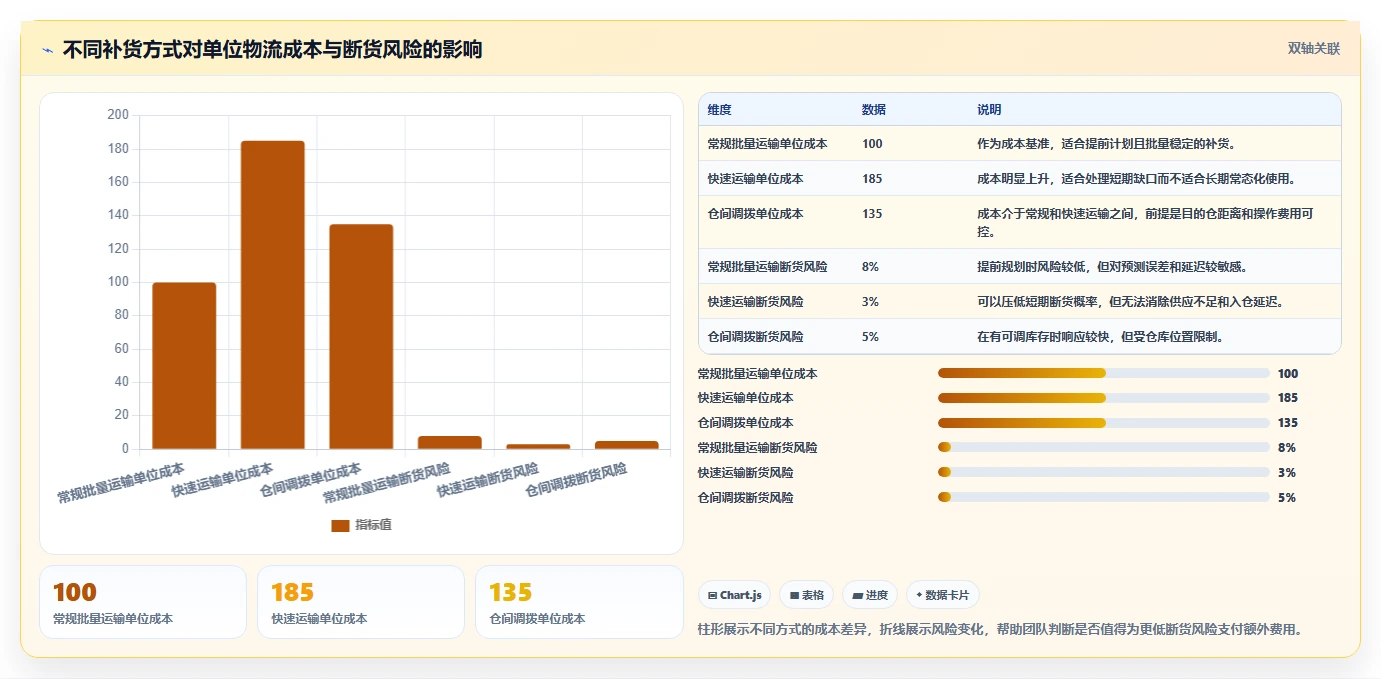Screen dimensions: 1381x679
Task: Click the 常规批量运输断货风险 bar in chart
Action: [450, 442]
